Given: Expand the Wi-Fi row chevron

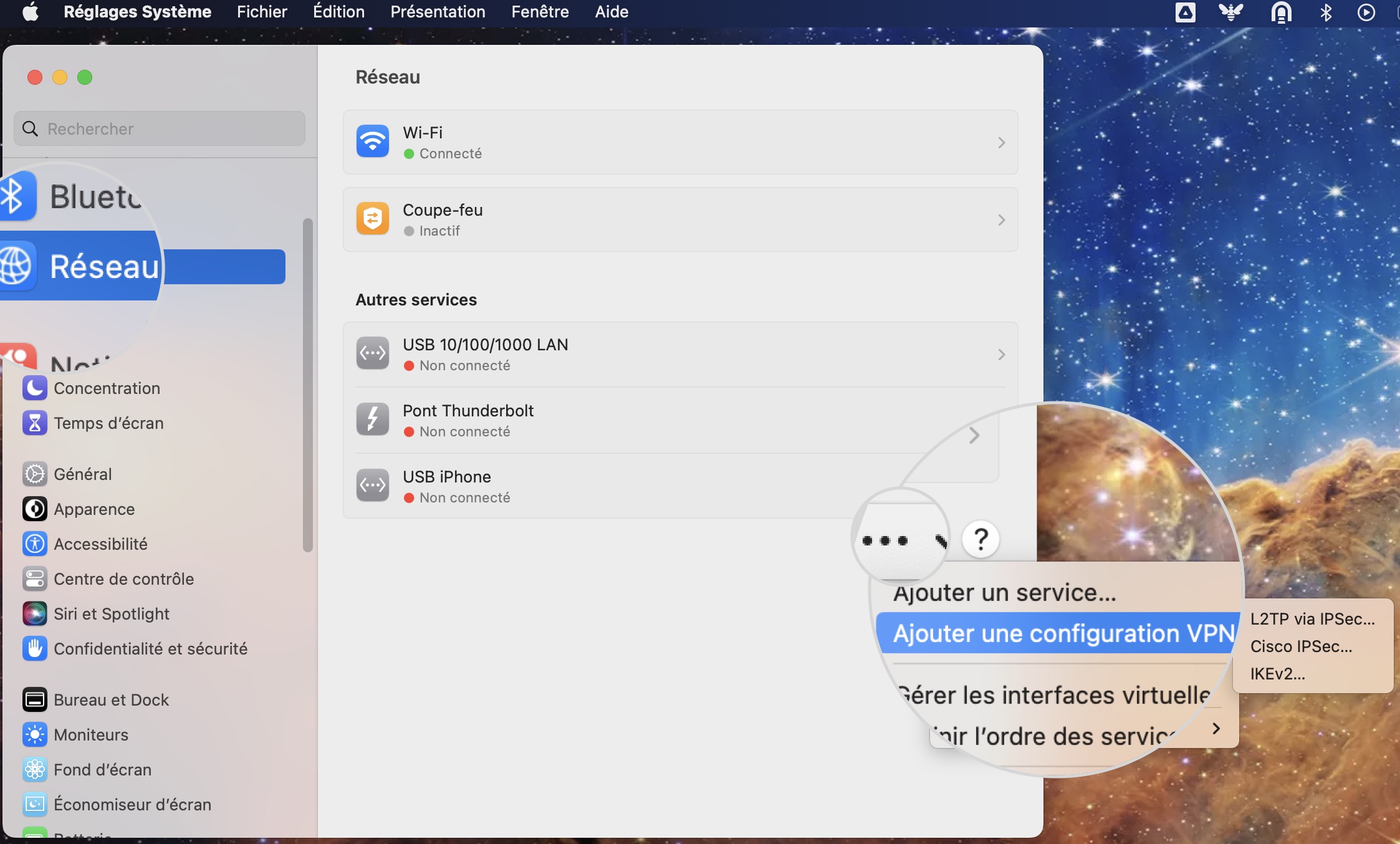Looking at the screenshot, I should click(1001, 143).
